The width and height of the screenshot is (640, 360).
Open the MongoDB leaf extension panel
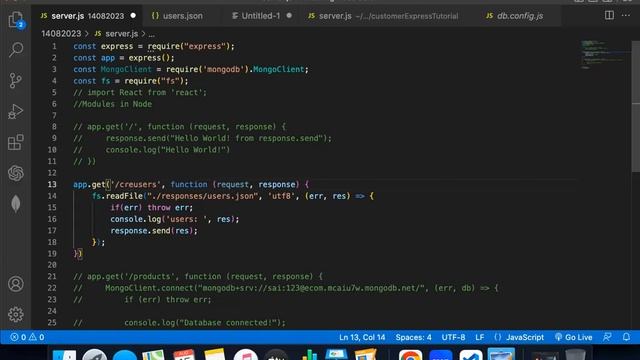pyautogui.click(x=16, y=204)
